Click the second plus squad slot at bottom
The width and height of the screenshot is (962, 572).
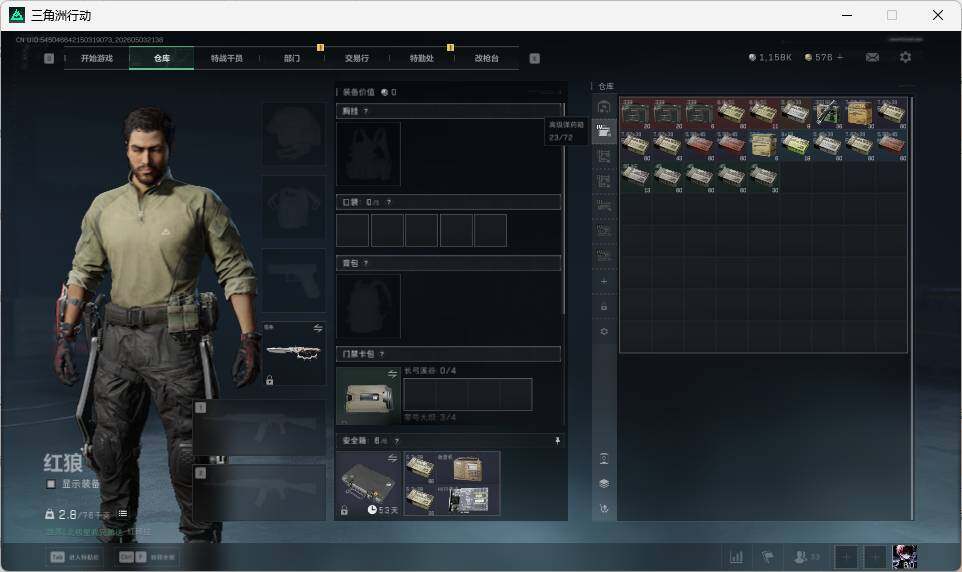coord(875,557)
